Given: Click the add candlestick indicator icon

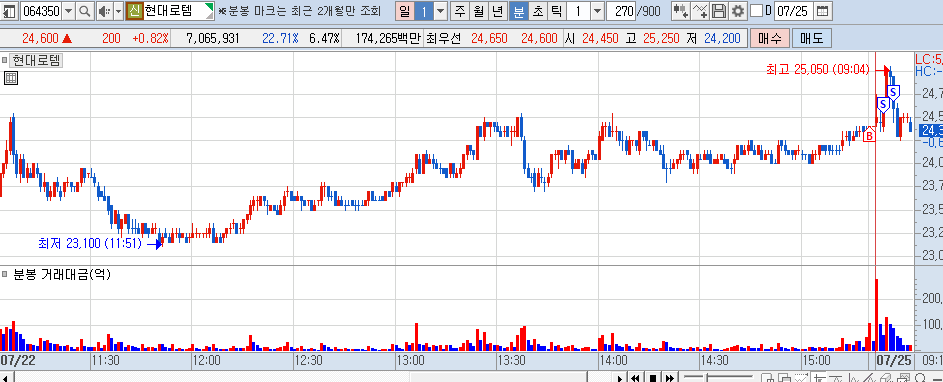Looking at the screenshot, I should tap(681, 11).
